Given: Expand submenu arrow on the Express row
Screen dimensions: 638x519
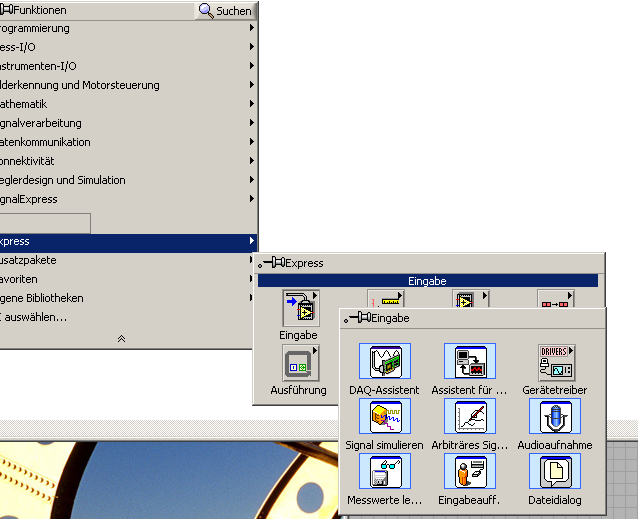Looking at the screenshot, I should [x=252, y=241].
